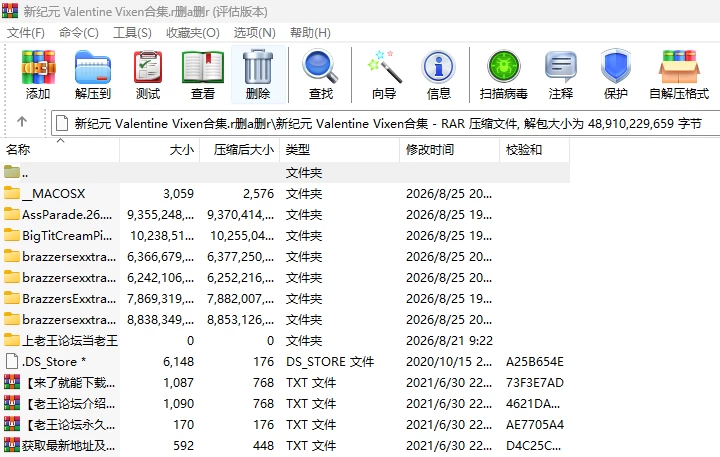Viewport: 720px width, 457px height.
Task: Open the 文件(F) menu
Action: (x=25, y=33)
